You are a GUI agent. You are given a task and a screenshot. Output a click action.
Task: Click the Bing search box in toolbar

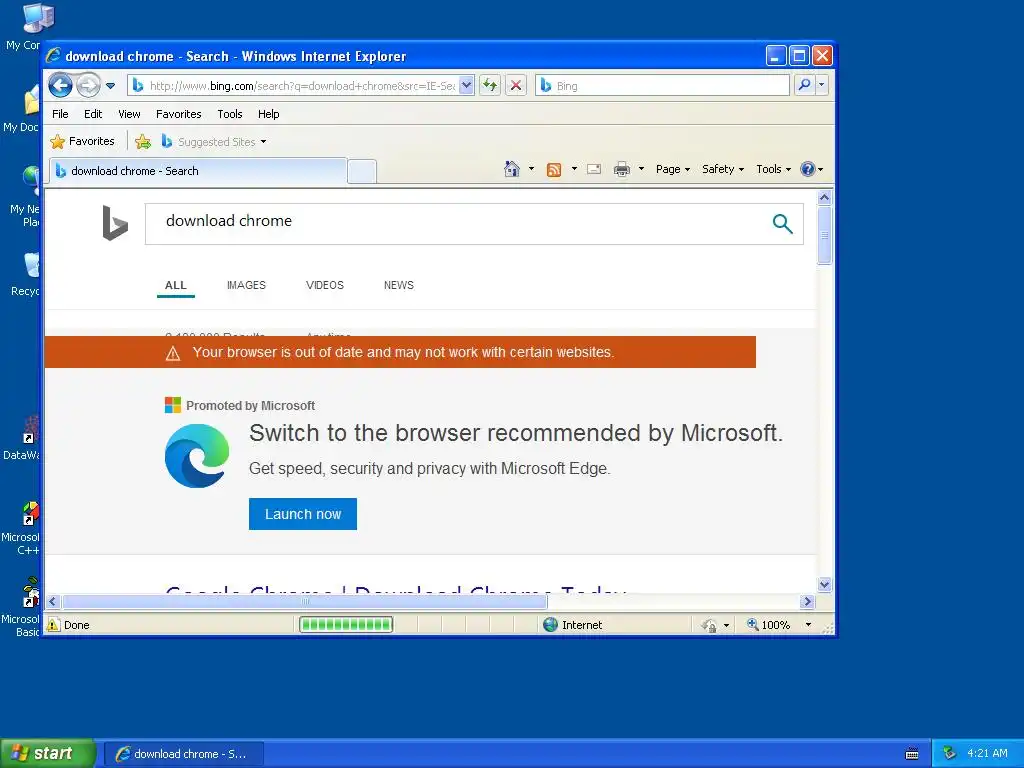(x=662, y=86)
